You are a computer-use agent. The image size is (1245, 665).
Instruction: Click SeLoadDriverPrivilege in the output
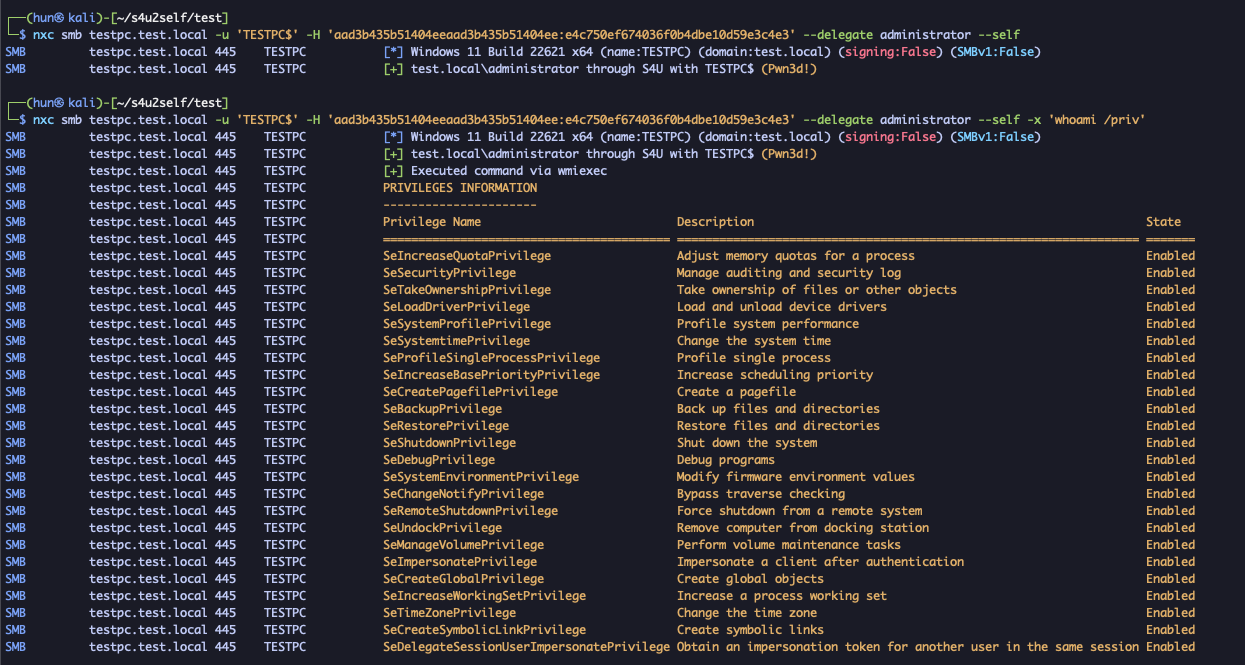[x=457, y=307]
